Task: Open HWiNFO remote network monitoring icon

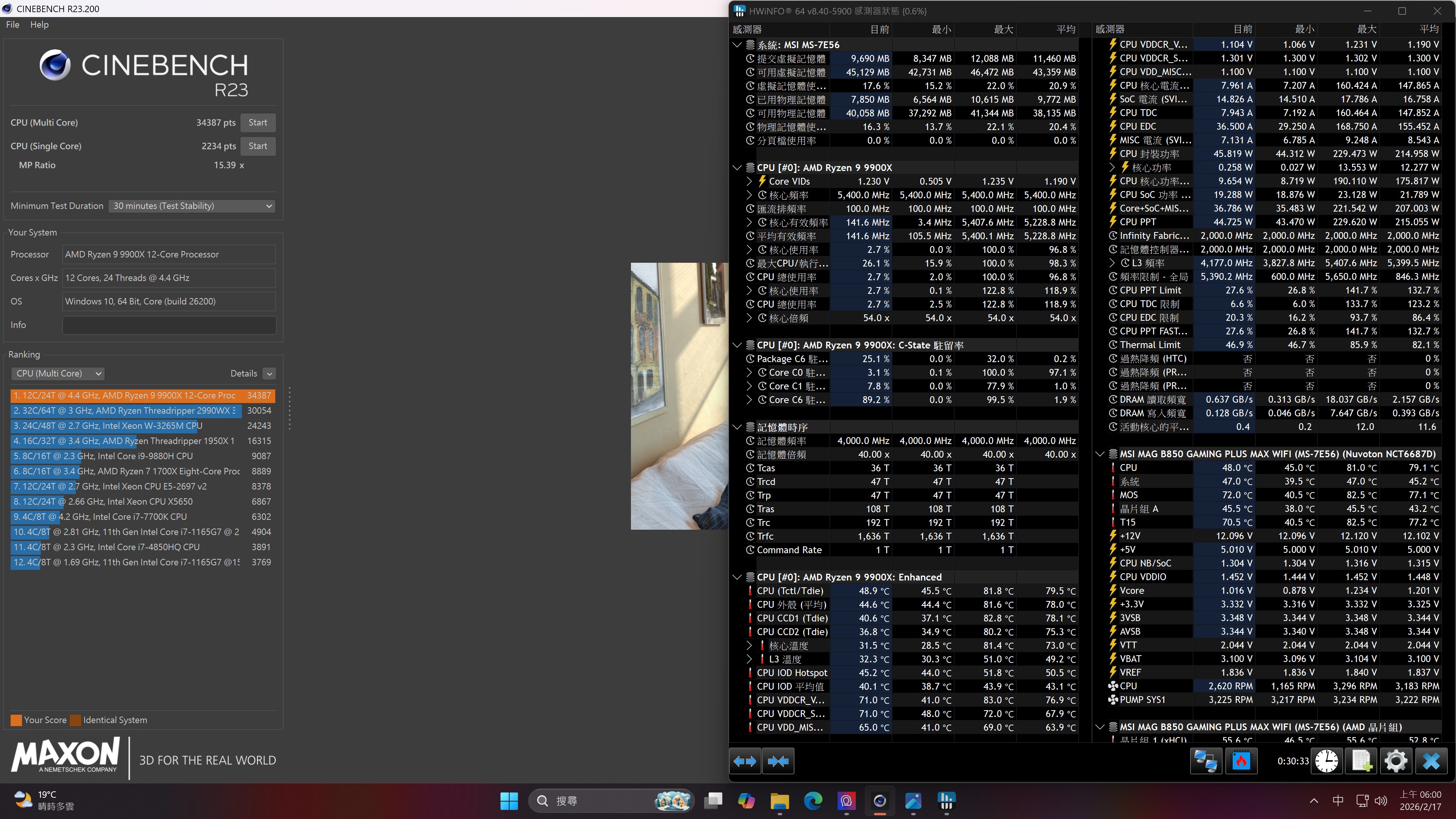Action: [1206, 761]
